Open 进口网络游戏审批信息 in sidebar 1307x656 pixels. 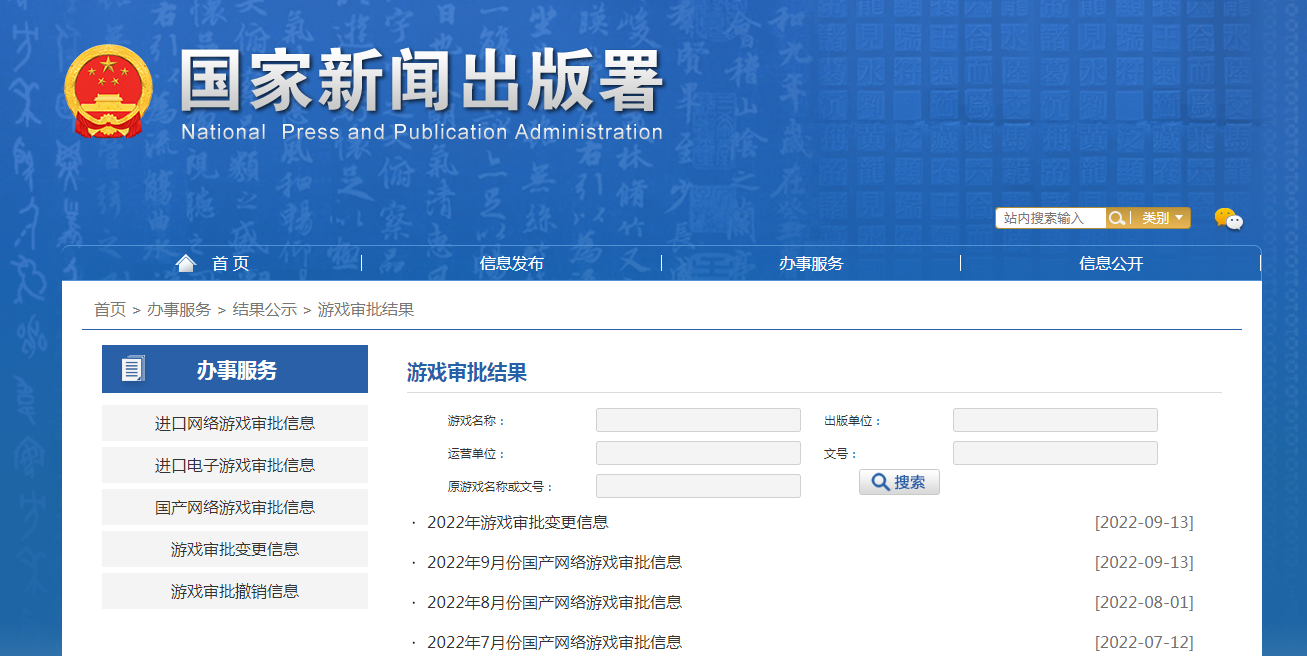(235, 423)
